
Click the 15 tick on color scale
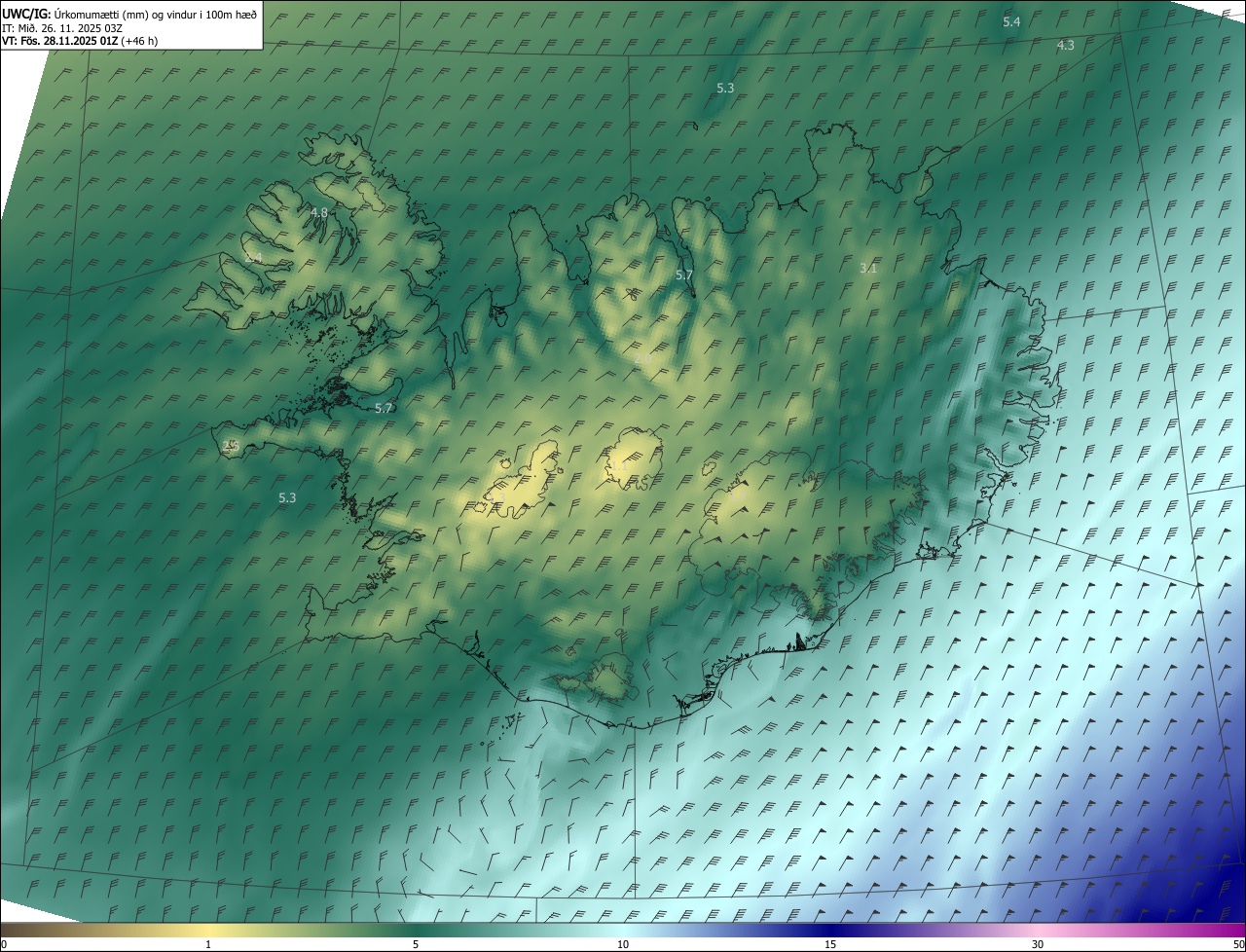pos(830,944)
